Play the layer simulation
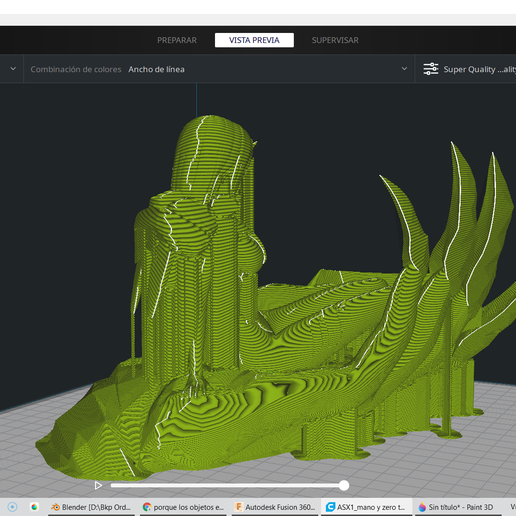 click(98, 485)
